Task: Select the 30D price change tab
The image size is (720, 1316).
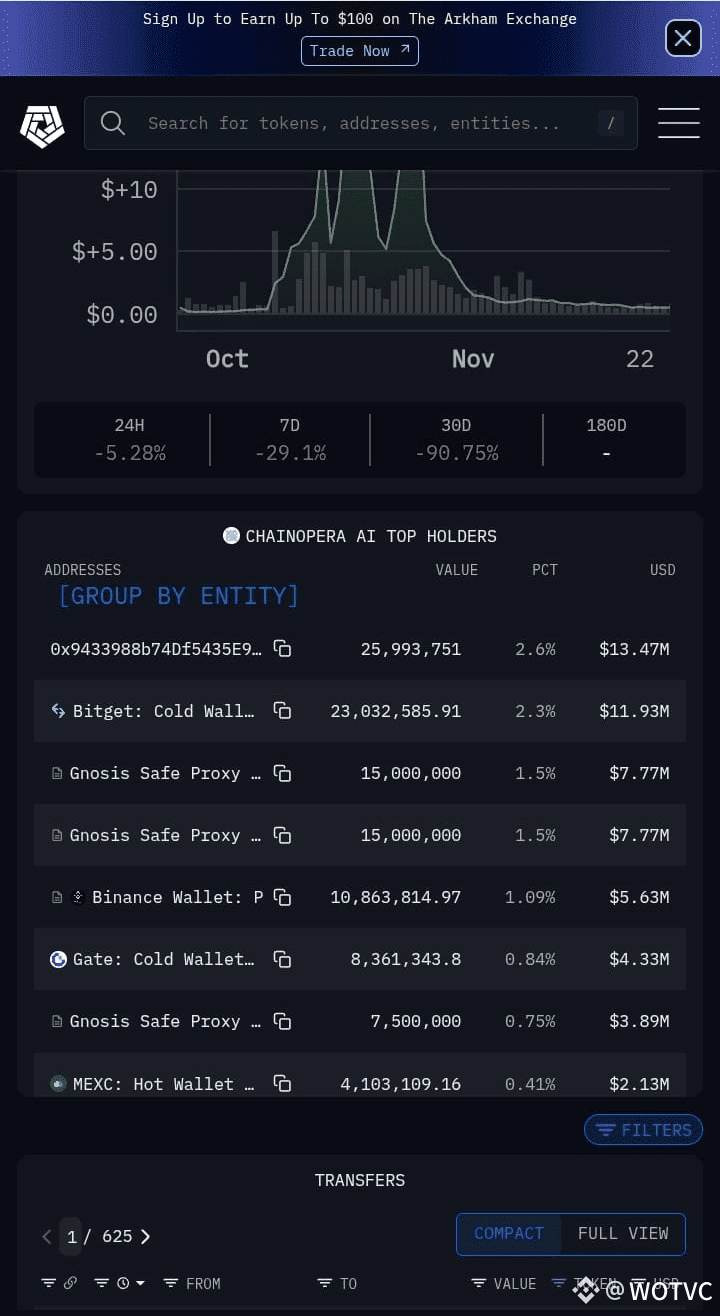Action: tap(456, 439)
